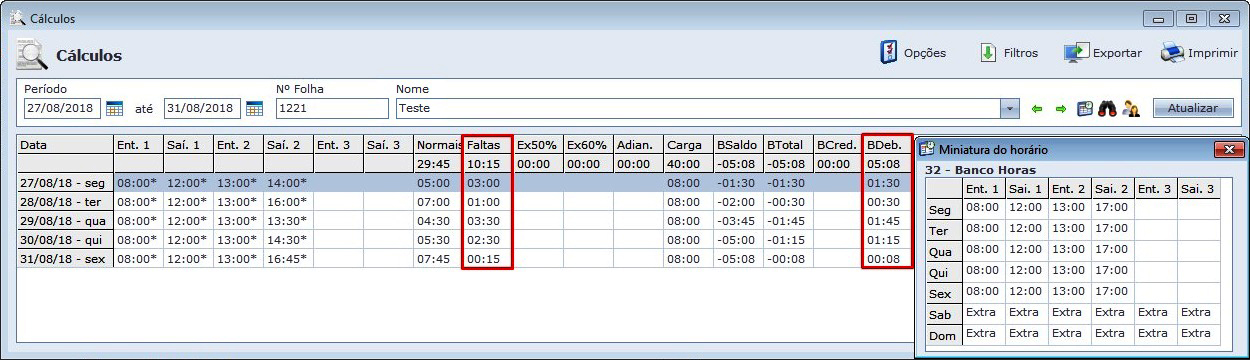Image resolution: width=1250 pixels, height=360 pixels.
Task: Close the Miniatura do horário panel
Action: [x=1228, y=149]
